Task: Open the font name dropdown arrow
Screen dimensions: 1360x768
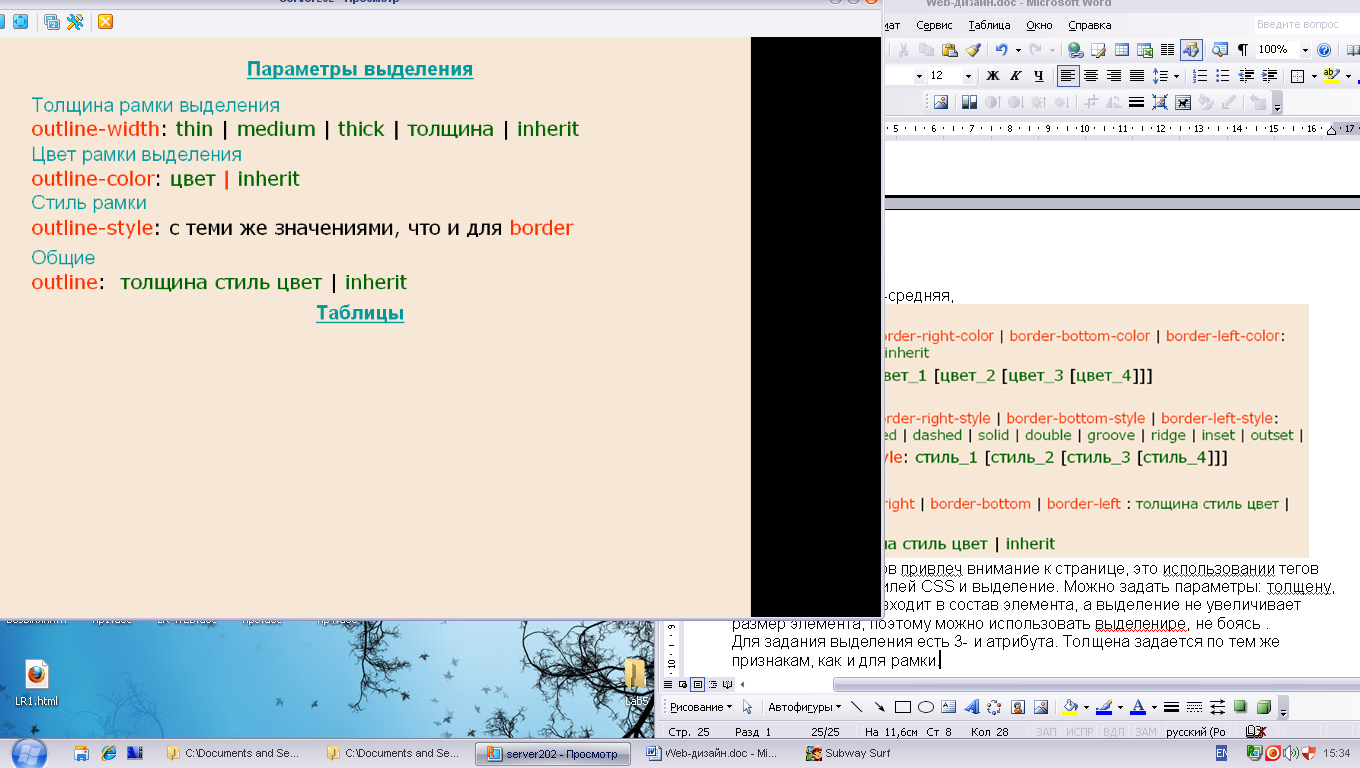Action: [919, 76]
